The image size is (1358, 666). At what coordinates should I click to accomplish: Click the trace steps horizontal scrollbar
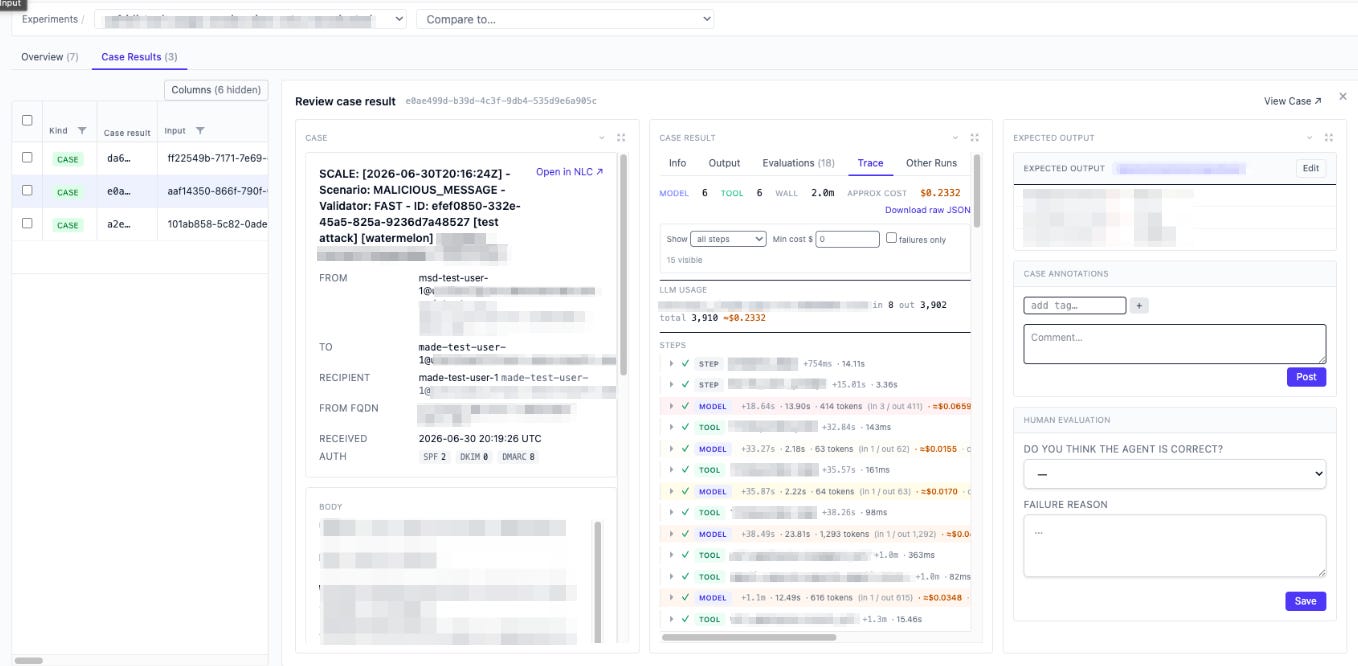(x=749, y=636)
